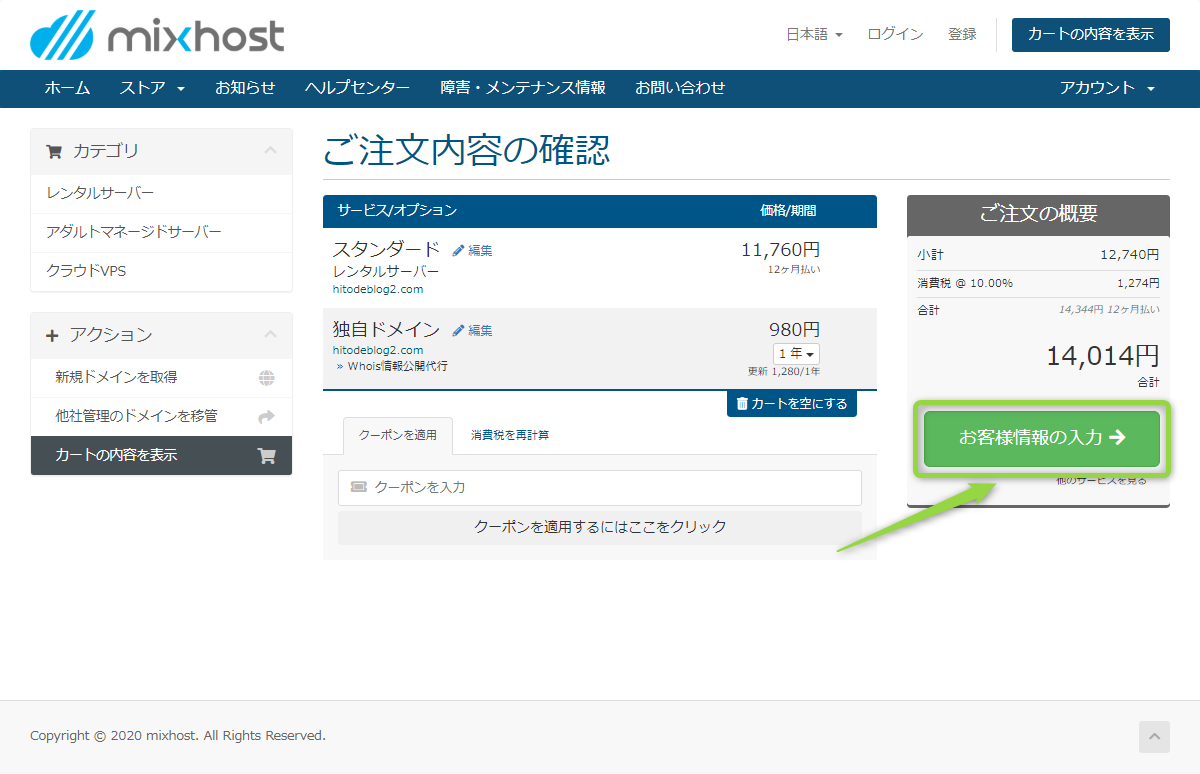Click the 14,344円 12ヶ月払い recurring total
Screen dimensions: 1200x774
click(x=1109, y=310)
